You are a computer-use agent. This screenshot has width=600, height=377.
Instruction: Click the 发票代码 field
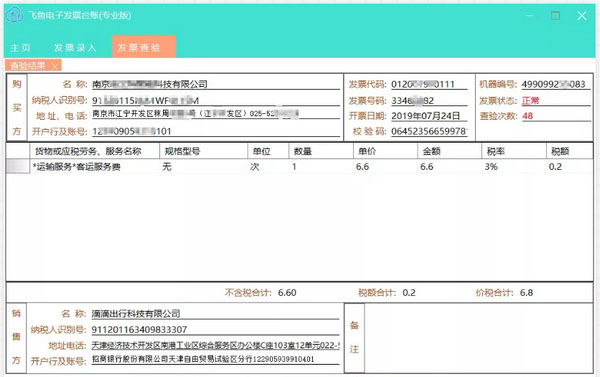429,85
